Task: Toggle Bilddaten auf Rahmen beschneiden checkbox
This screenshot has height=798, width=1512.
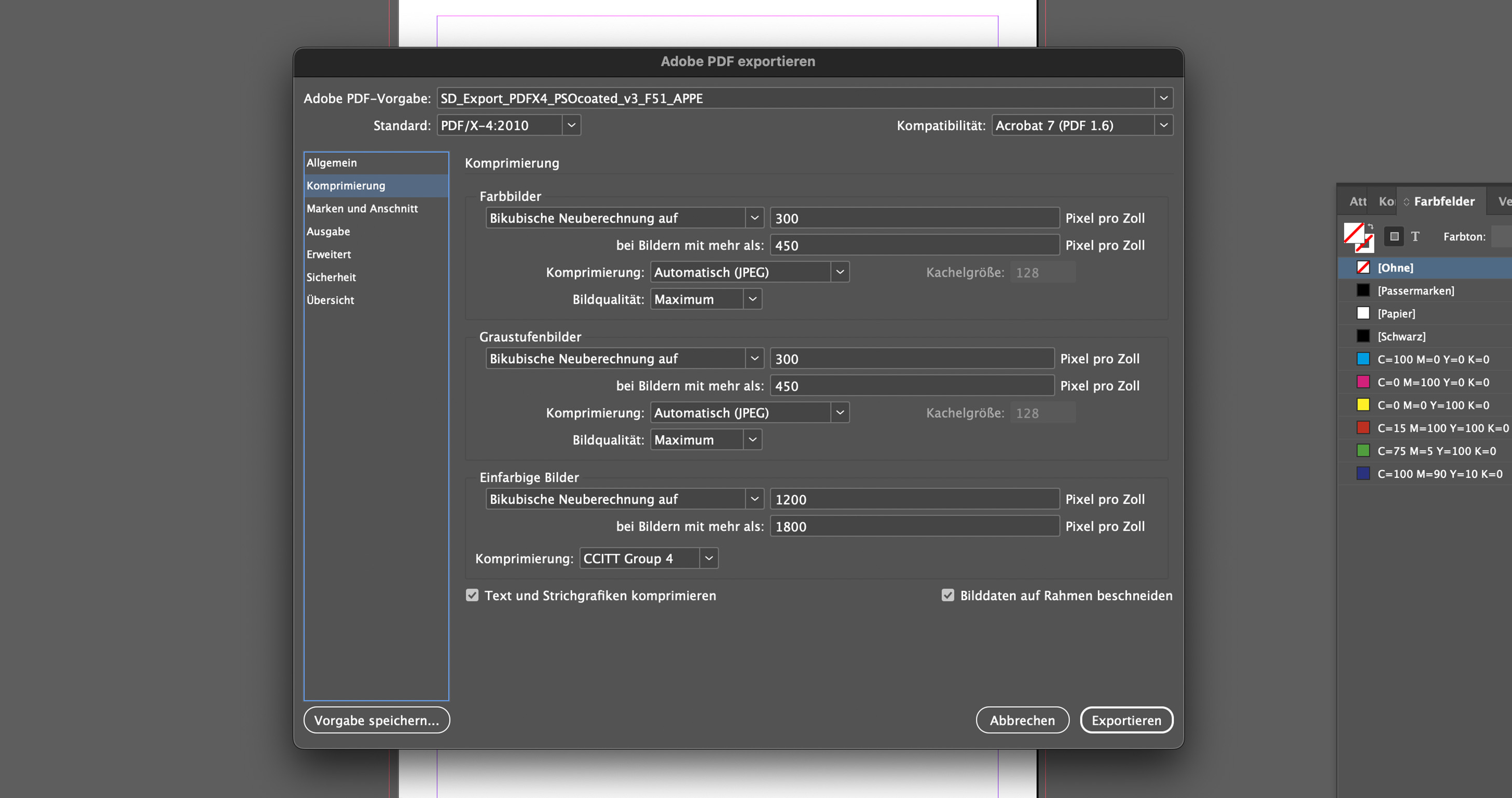Action: (x=947, y=596)
